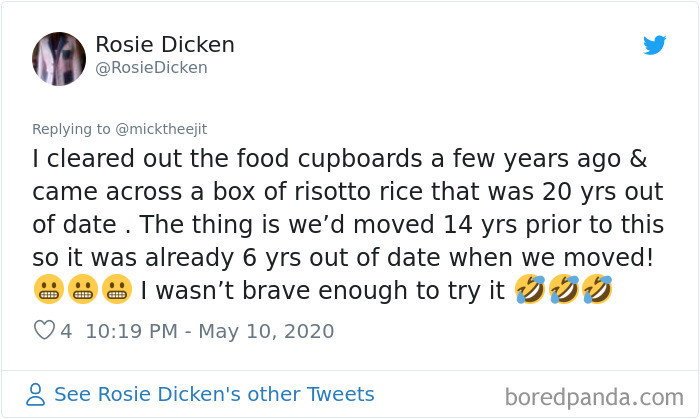Open the Rosie Dicken display name
Image resolution: width=700 pixels, height=419 pixels.
click(x=165, y=43)
